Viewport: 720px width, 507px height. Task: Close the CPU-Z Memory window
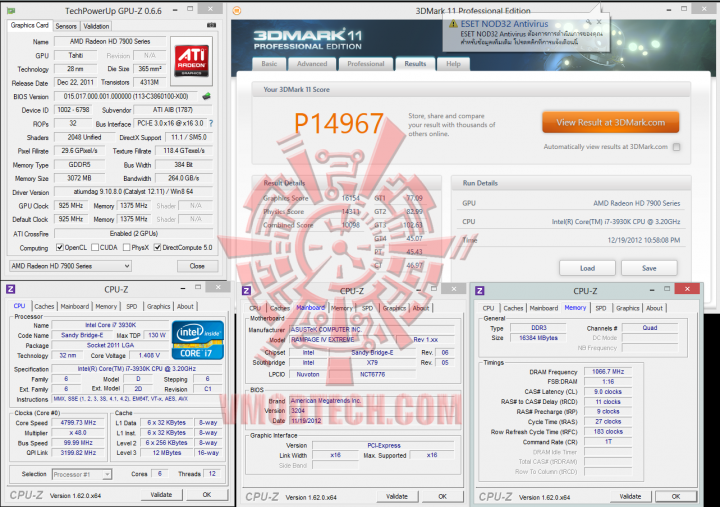(x=687, y=289)
